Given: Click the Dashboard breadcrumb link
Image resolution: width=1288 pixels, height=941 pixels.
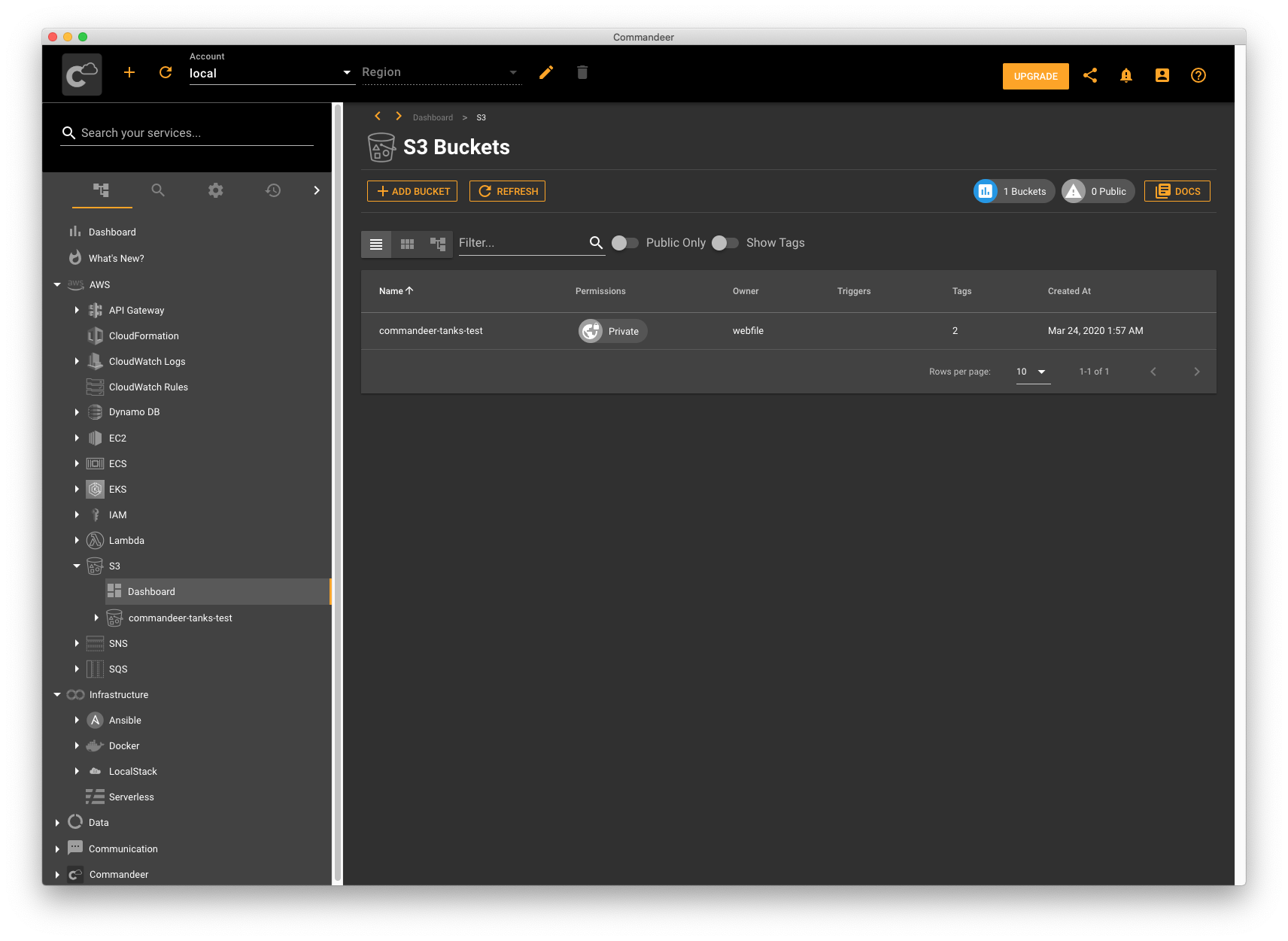Looking at the screenshot, I should 433,117.
